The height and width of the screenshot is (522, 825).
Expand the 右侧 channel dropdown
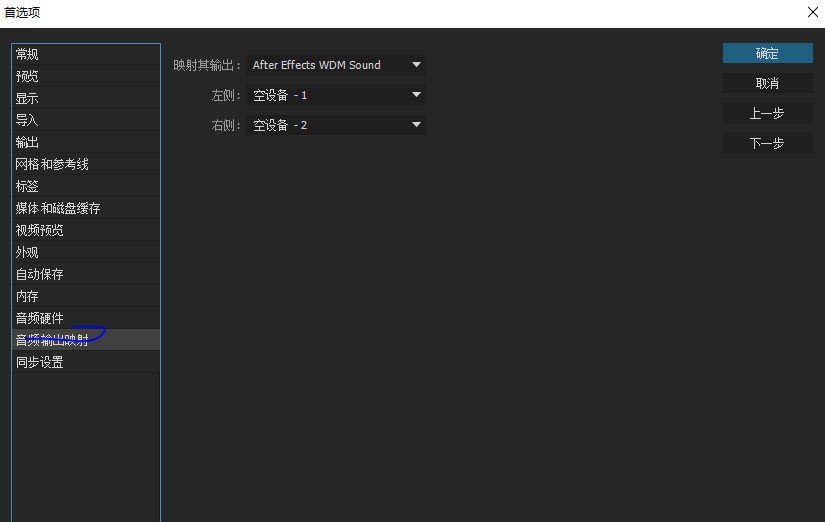336,125
